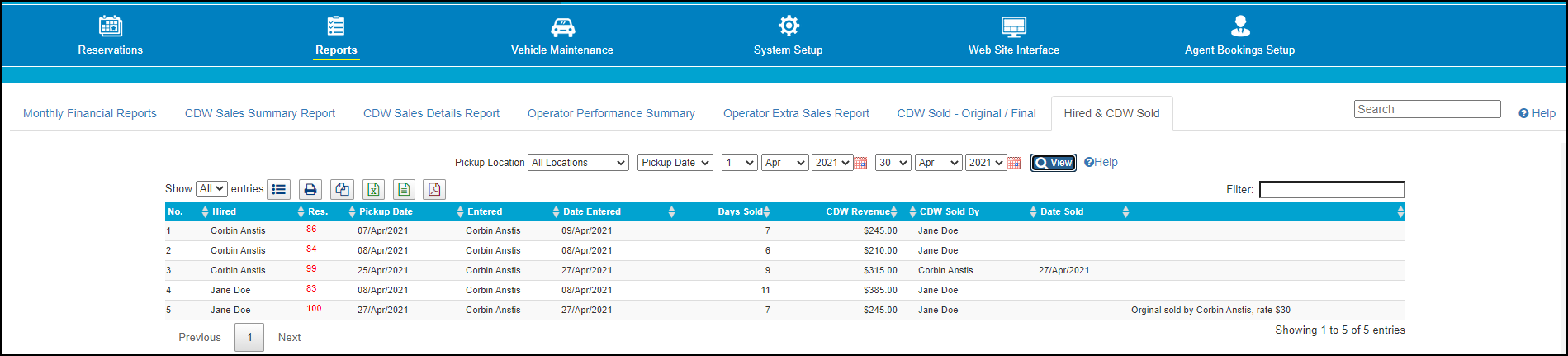Open the end month Apr dropdown
1568x356 pixels.
[939, 163]
